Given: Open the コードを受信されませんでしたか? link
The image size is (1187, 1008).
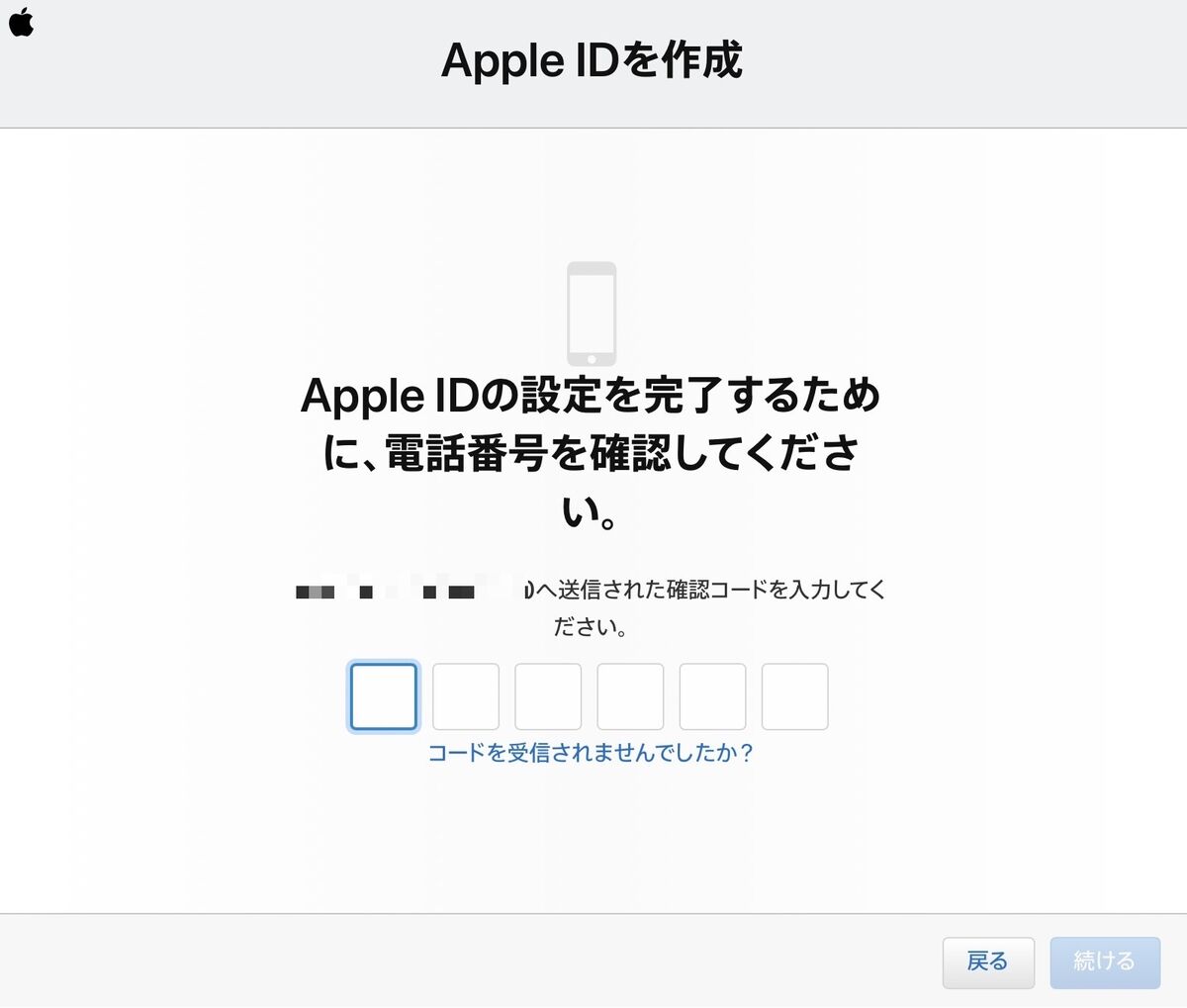Looking at the screenshot, I should 591,753.
